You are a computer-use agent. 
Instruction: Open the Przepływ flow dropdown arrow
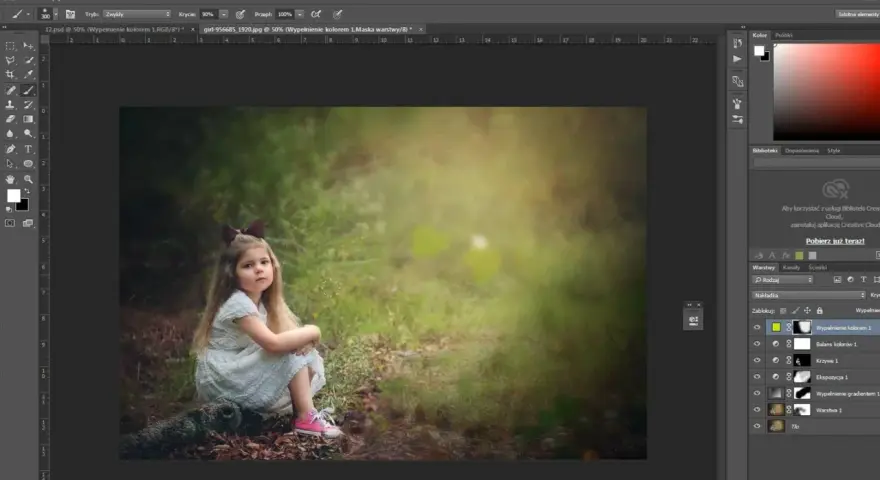[300, 14]
